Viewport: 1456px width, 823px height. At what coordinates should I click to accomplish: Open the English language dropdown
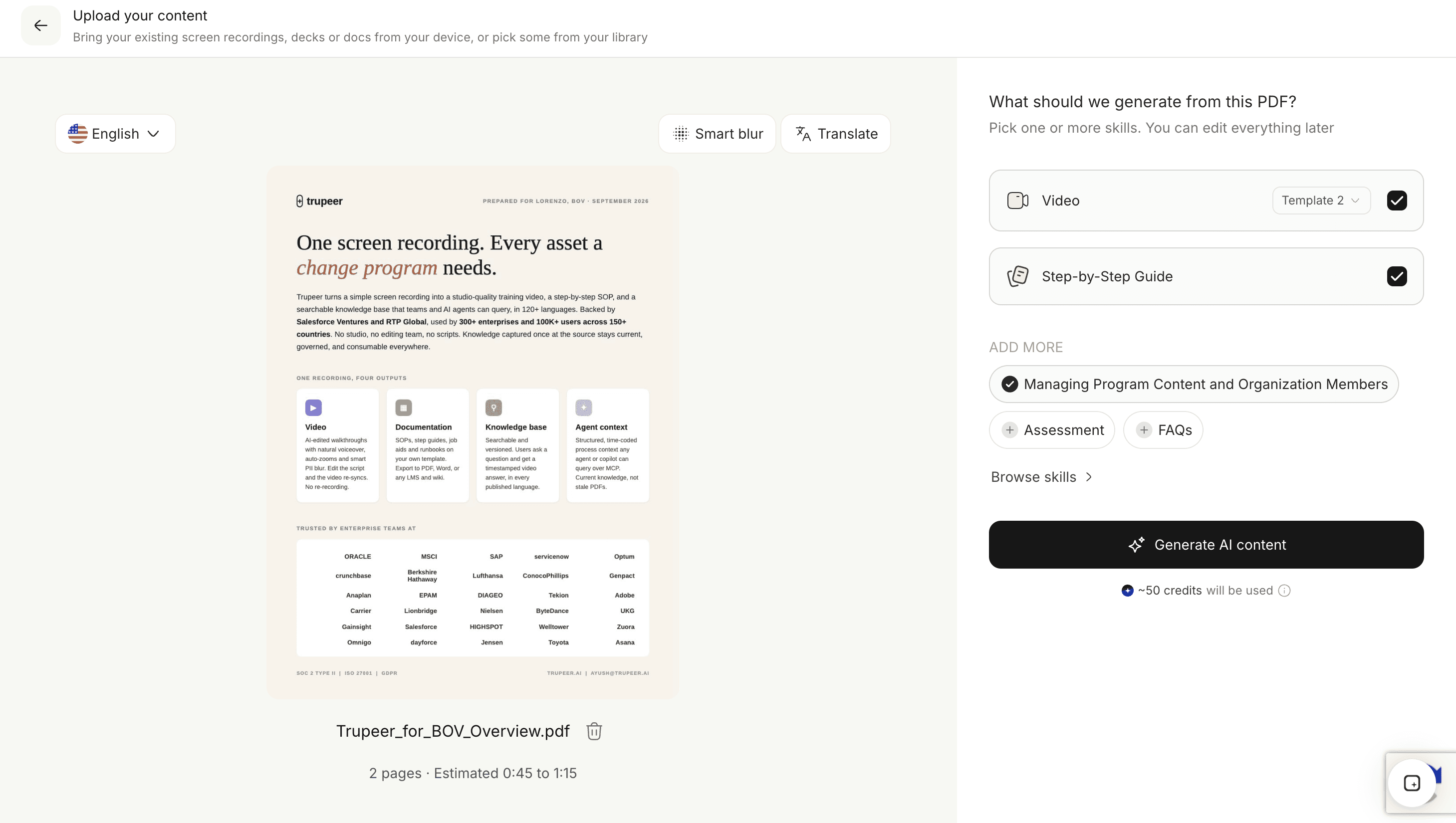tap(115, 134)
